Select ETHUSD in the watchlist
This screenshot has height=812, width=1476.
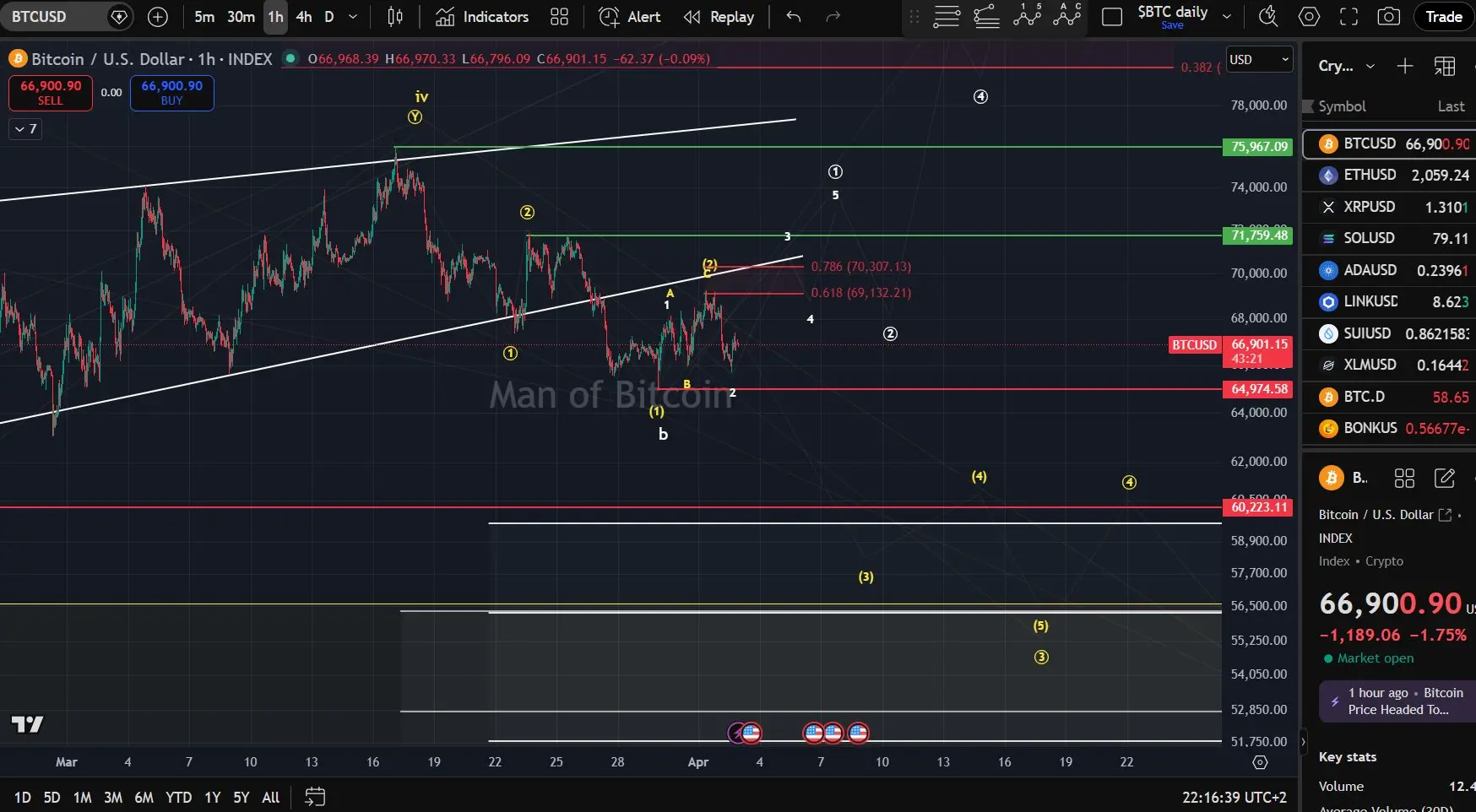(x=1389, y=175)
